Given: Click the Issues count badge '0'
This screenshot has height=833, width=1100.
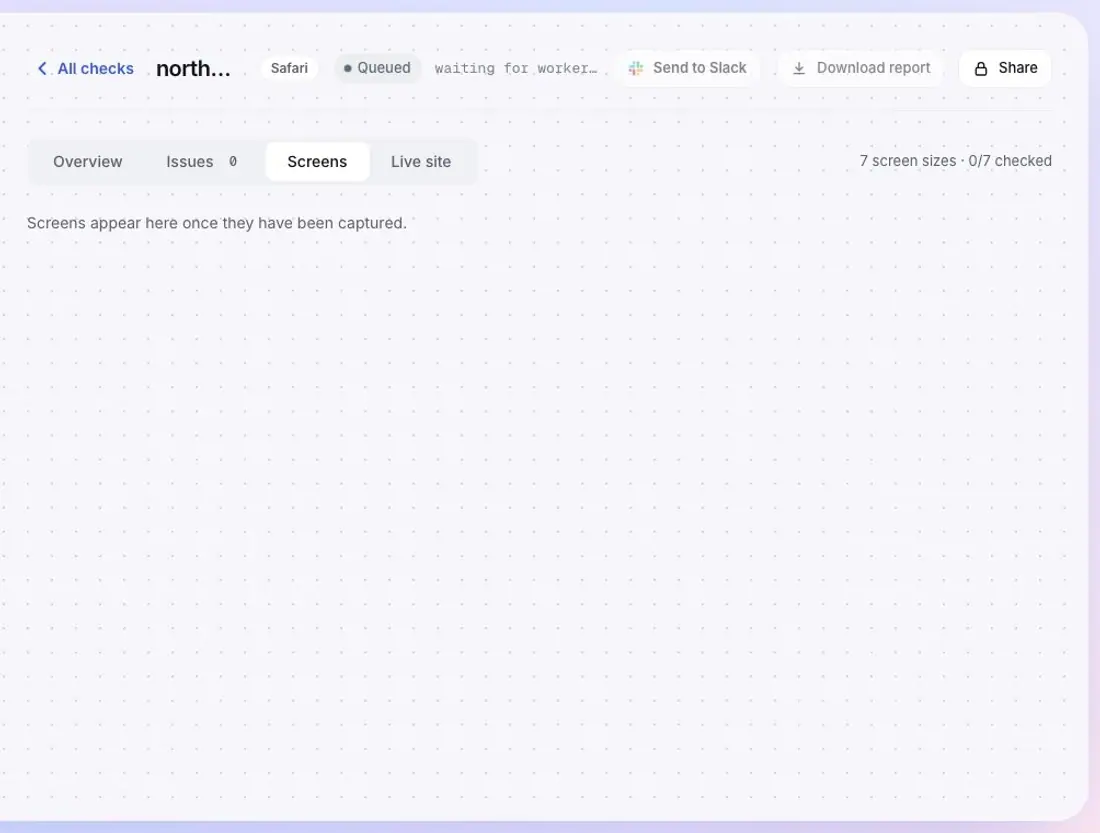Looking at the screenshot, I should (233, 161).
